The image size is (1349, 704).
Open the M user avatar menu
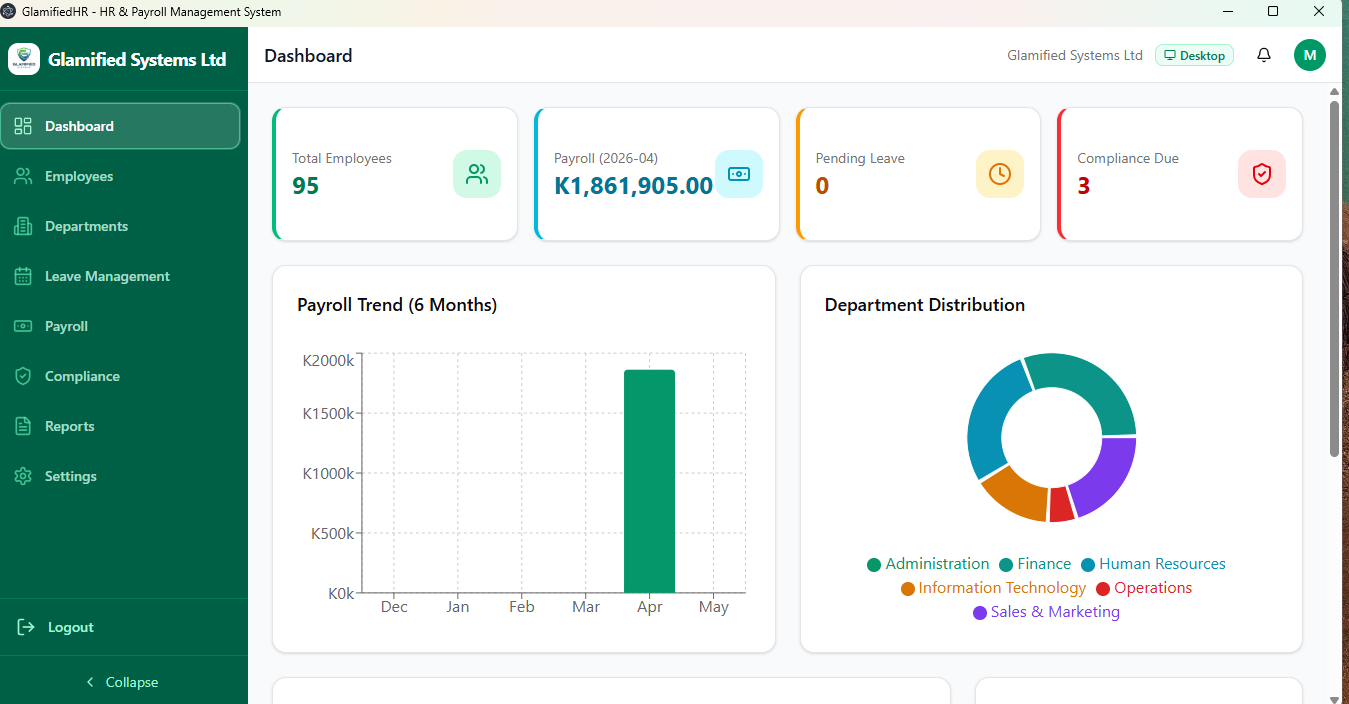point(1310,55)
